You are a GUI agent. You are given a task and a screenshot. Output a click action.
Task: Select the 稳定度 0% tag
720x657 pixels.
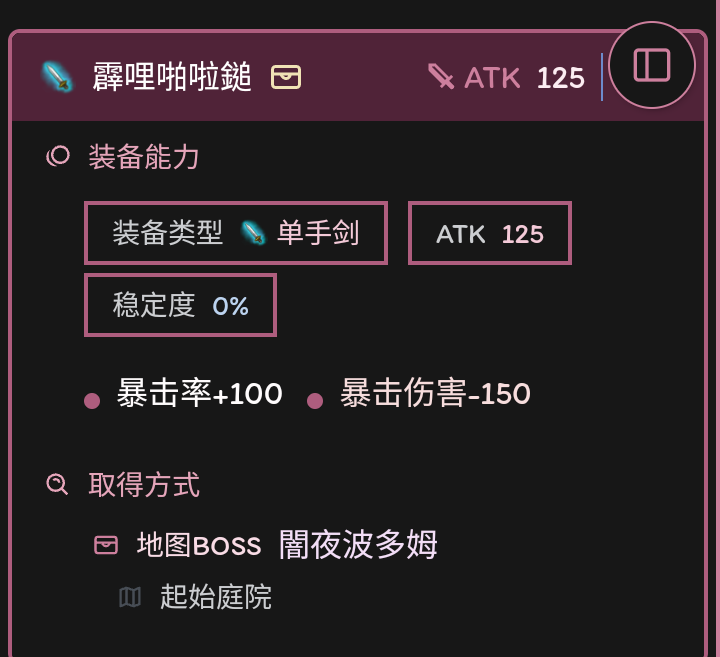click(180, 305)
